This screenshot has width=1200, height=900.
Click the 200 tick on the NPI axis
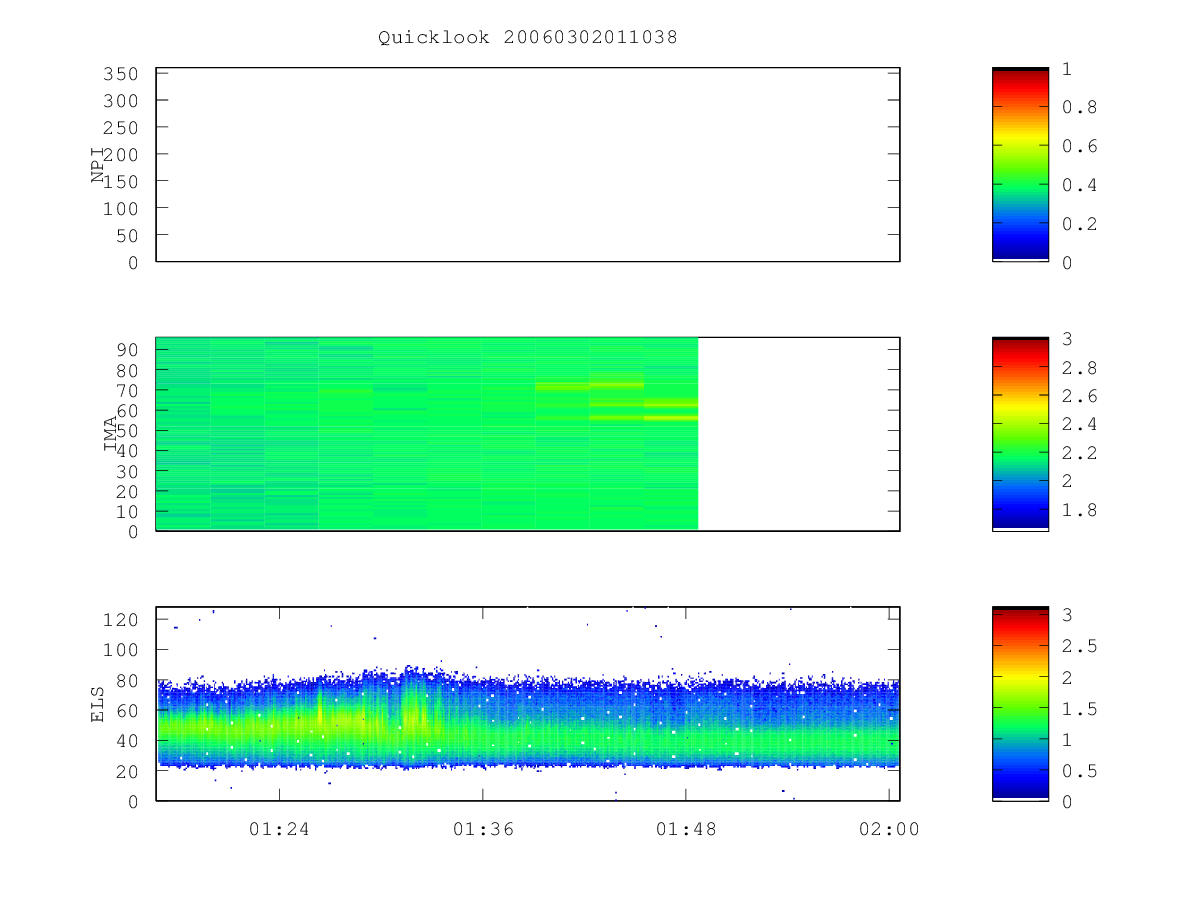coord(119,154)
